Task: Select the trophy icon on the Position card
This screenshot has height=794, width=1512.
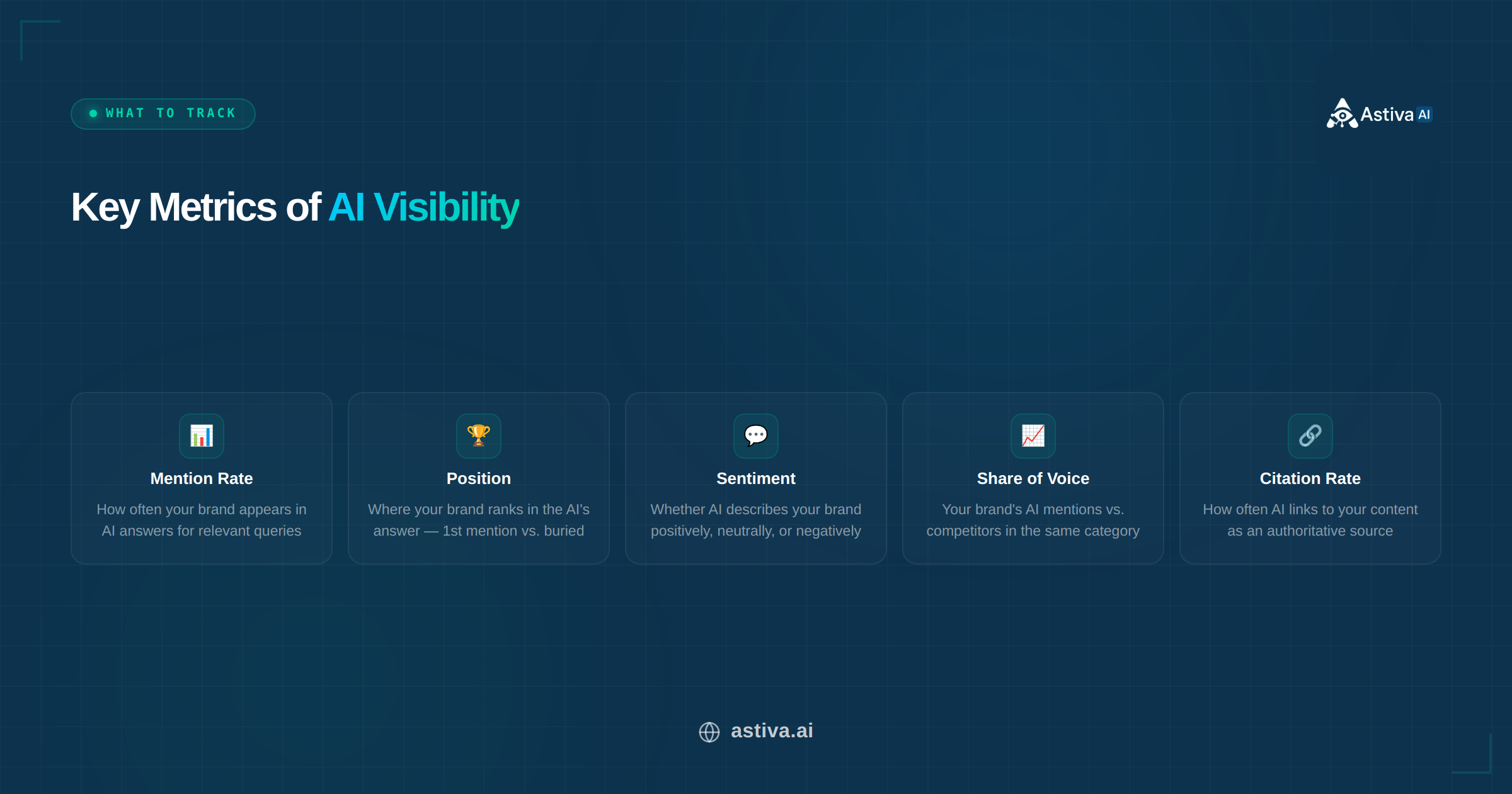Action: pyautogui.click(x=478, y=436)
